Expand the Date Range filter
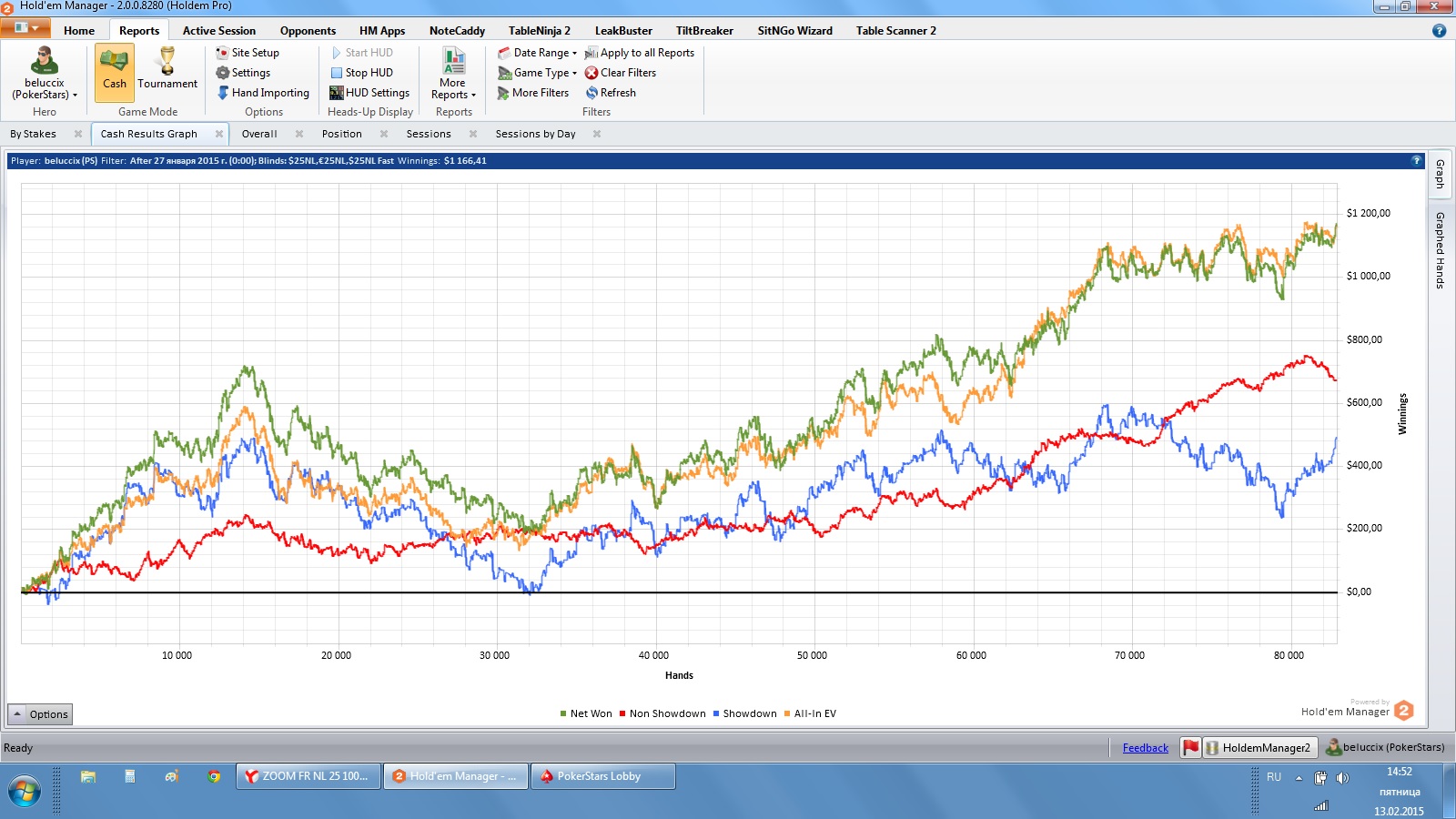The width and height of the screenshot is (1456, 819). 537,53
